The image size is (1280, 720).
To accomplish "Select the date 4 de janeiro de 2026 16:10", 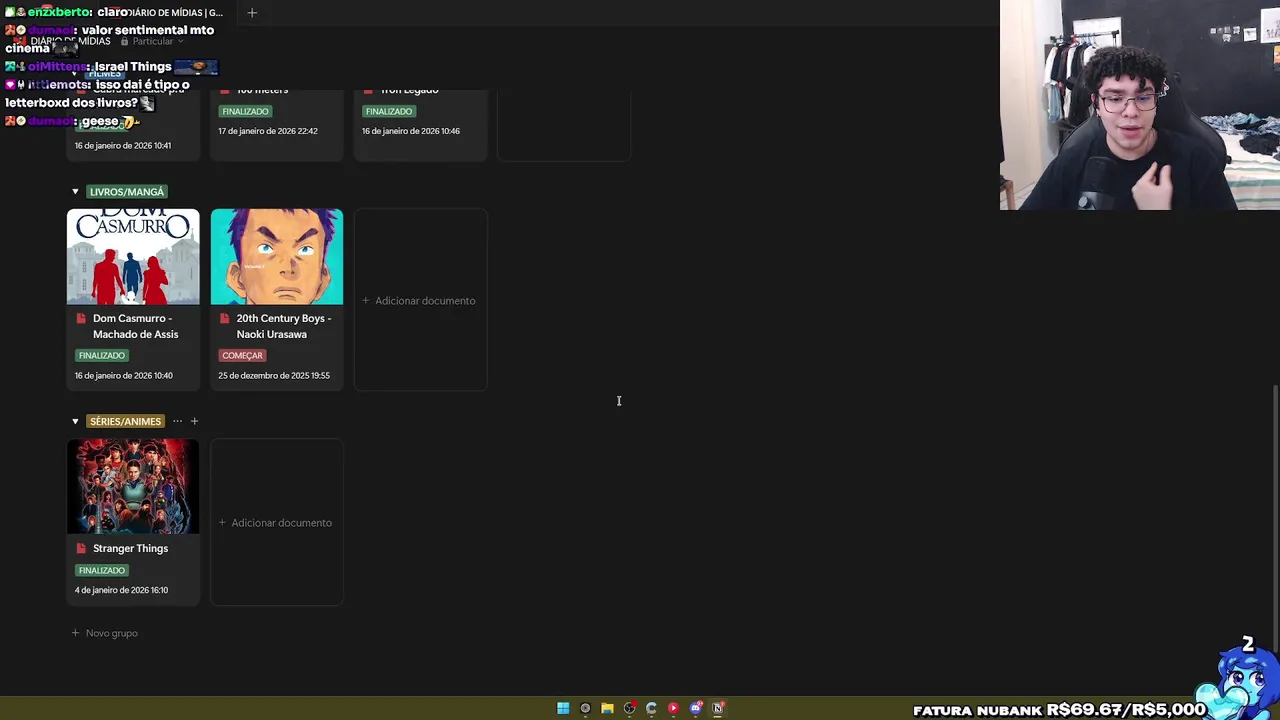I will pyautogui.click(x=121, y=590).
